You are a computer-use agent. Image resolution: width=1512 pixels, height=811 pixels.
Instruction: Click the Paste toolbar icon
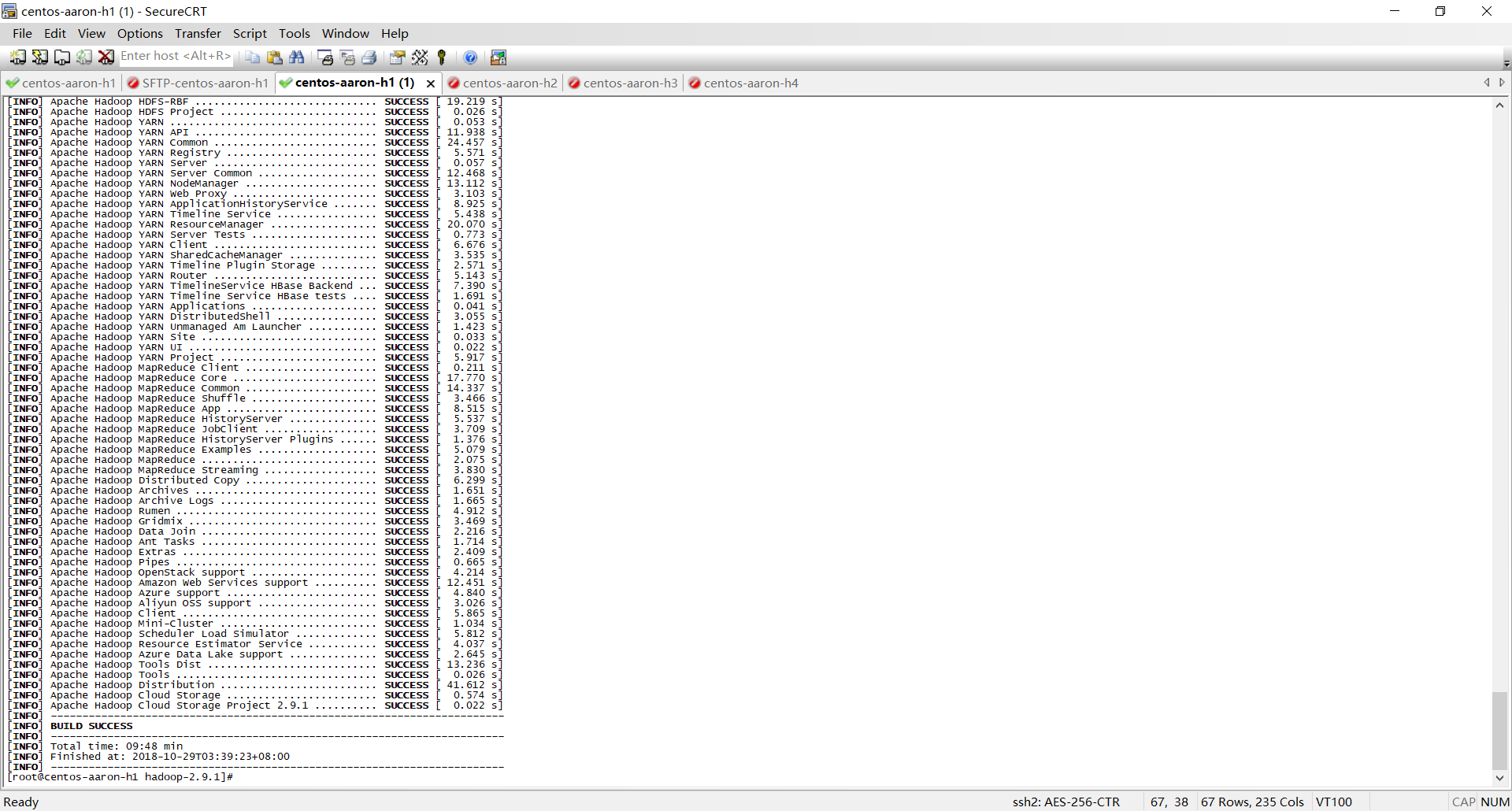[274, 57]
